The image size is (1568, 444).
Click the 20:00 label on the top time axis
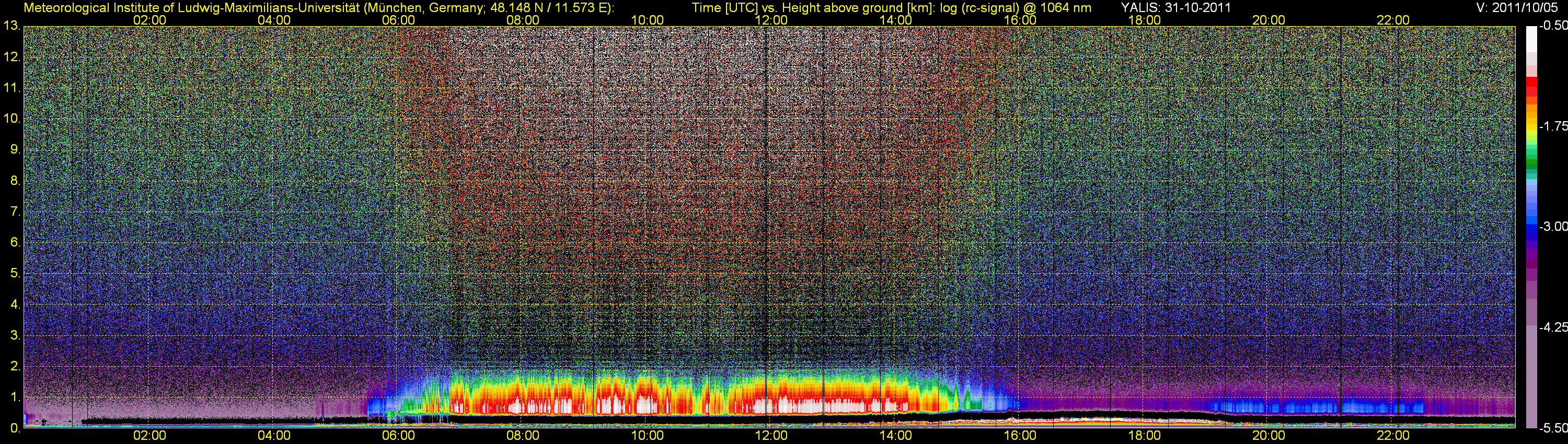pyautogui.click(x=1269, y=20)
